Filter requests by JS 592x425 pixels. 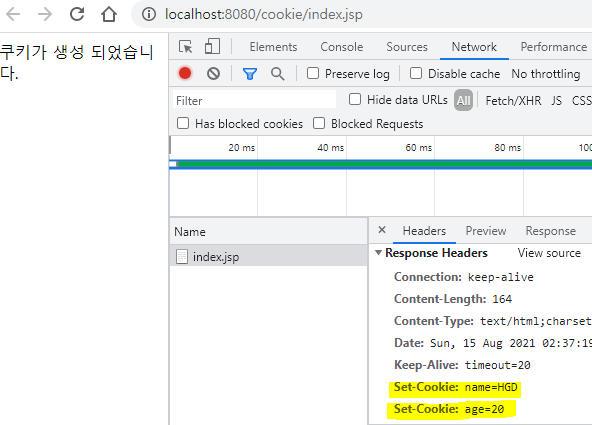point(556,100)
